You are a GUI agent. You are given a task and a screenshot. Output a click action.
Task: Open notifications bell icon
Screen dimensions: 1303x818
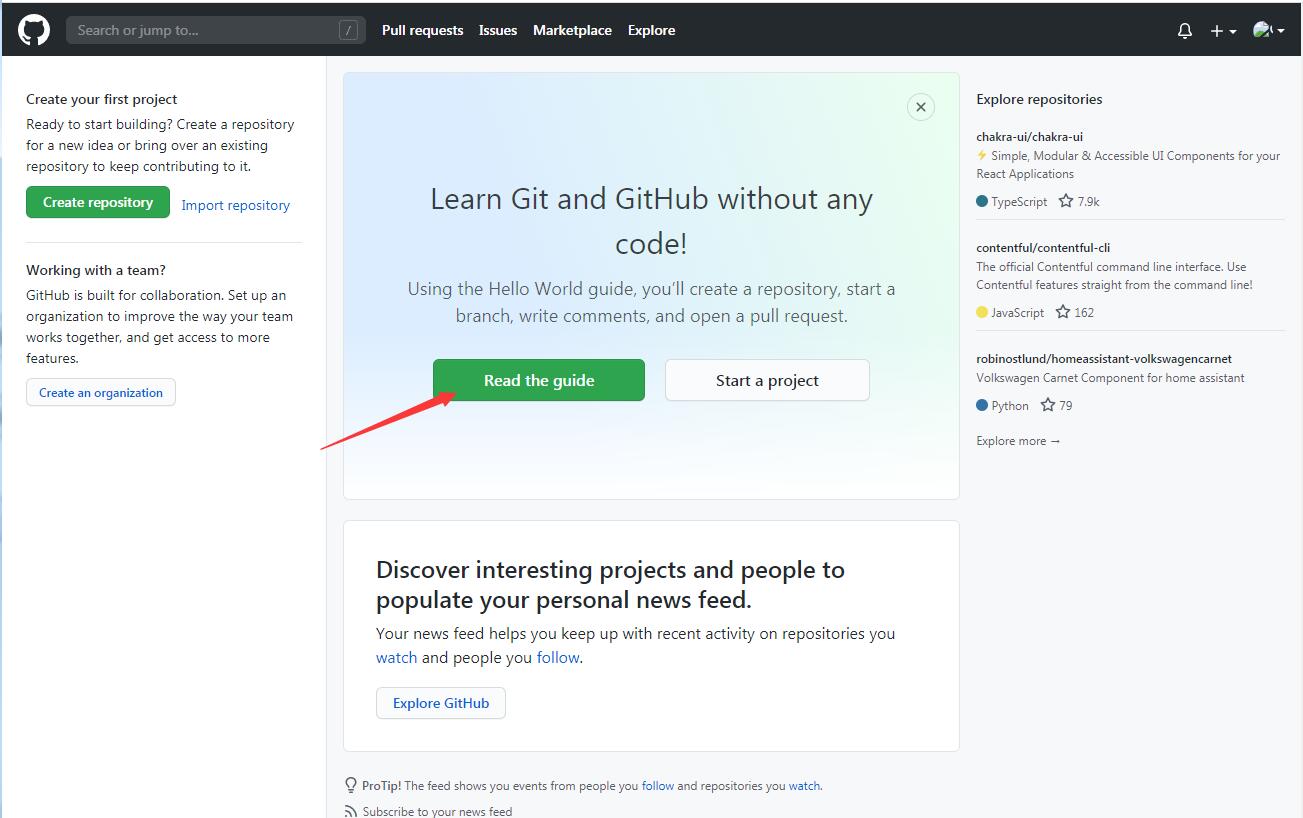click(x=1185, y=31)
